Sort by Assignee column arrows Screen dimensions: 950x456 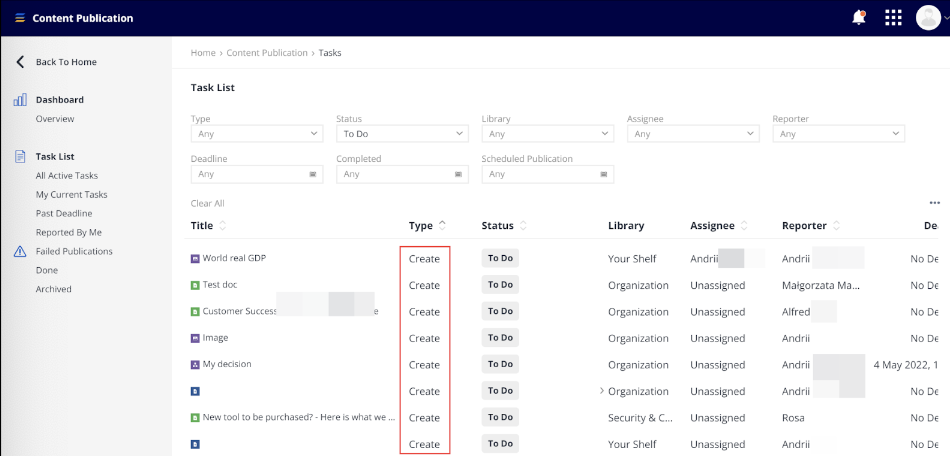[x=744, y=226]
